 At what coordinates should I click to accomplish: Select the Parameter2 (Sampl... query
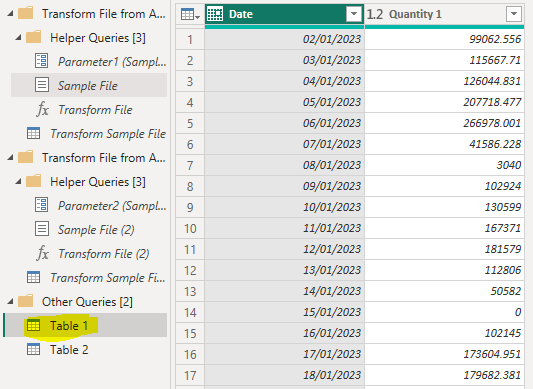coord(112,205)
